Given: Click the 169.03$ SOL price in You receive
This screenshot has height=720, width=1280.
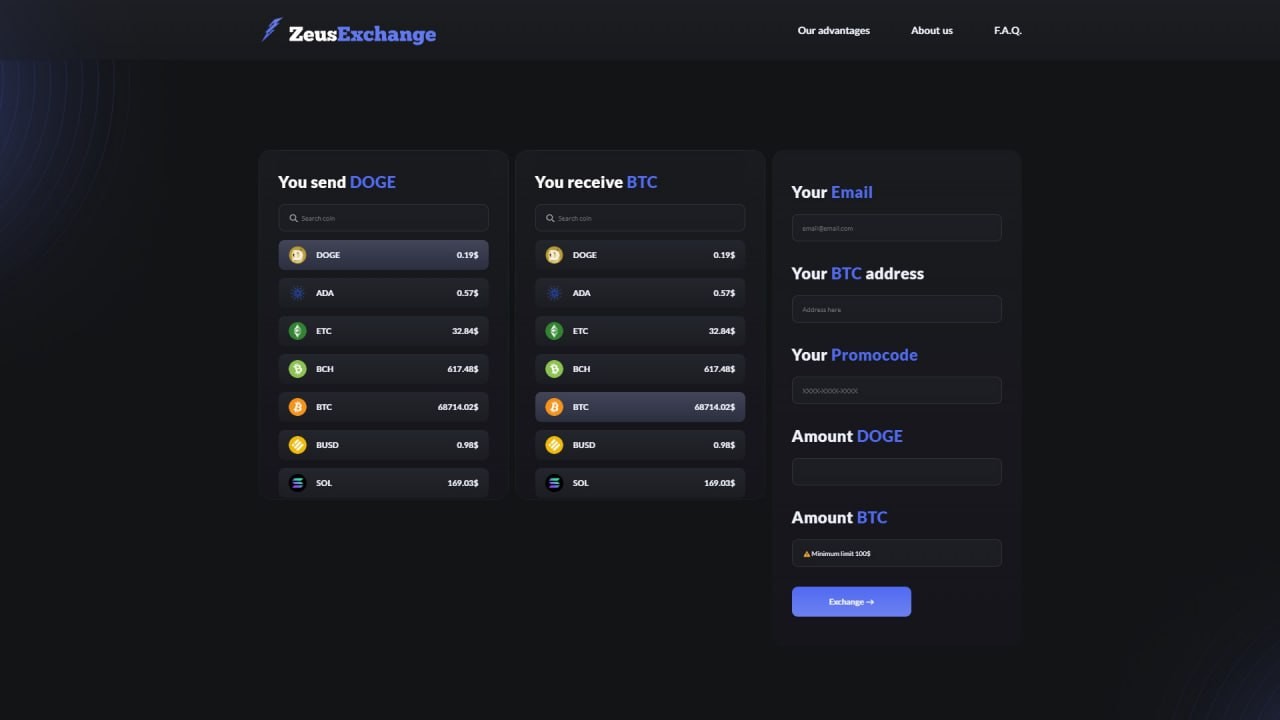Looking at the screenshot, I should click(720, 483).
